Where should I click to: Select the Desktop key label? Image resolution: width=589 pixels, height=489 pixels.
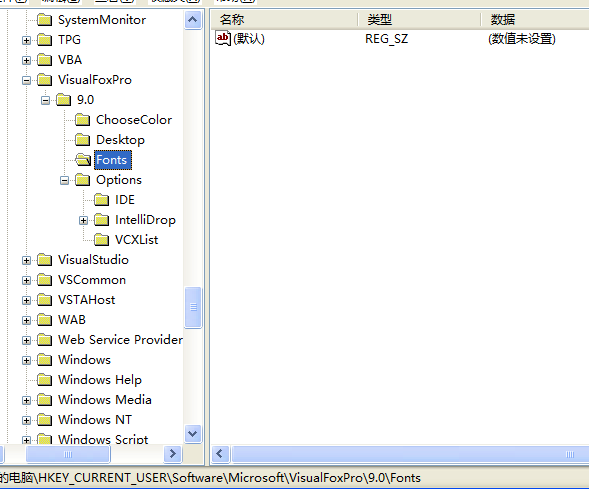pos(120,140)
